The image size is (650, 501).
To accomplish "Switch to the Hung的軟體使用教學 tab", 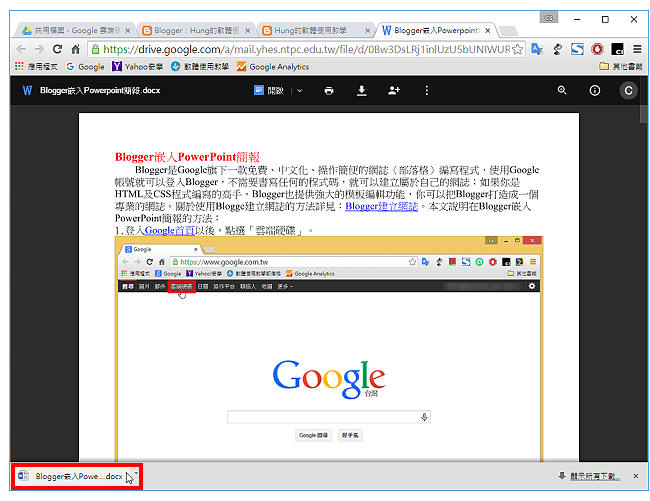I will point(313,30).
